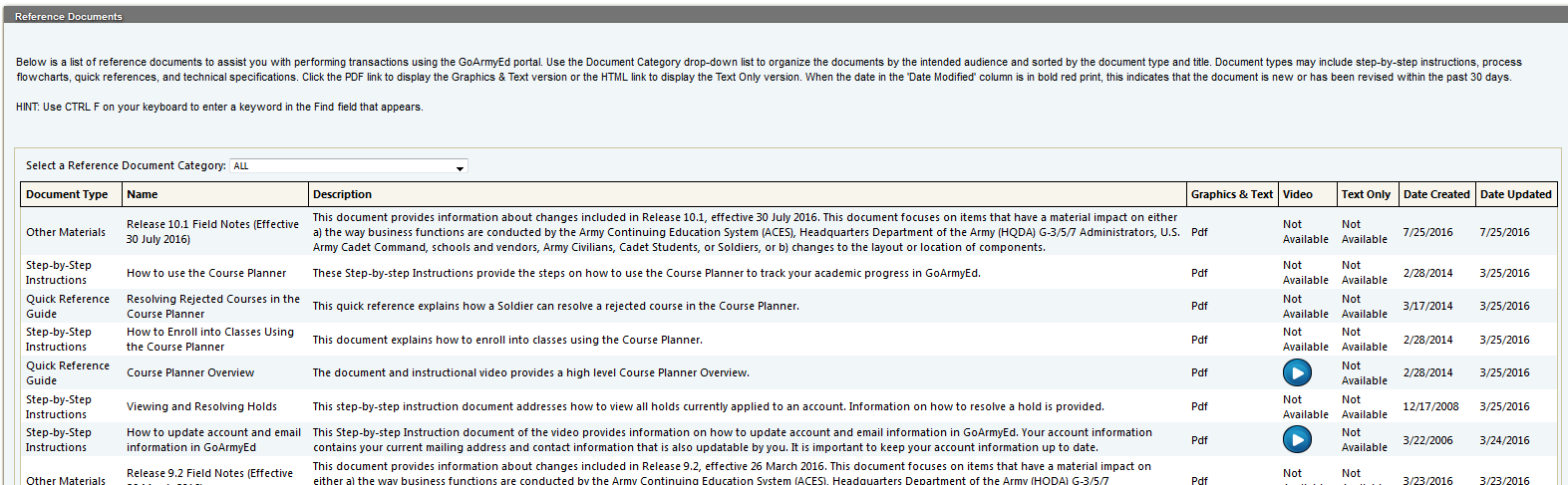
Task: Play the Course Planner Overview video
Action: tap(1297, 372)
